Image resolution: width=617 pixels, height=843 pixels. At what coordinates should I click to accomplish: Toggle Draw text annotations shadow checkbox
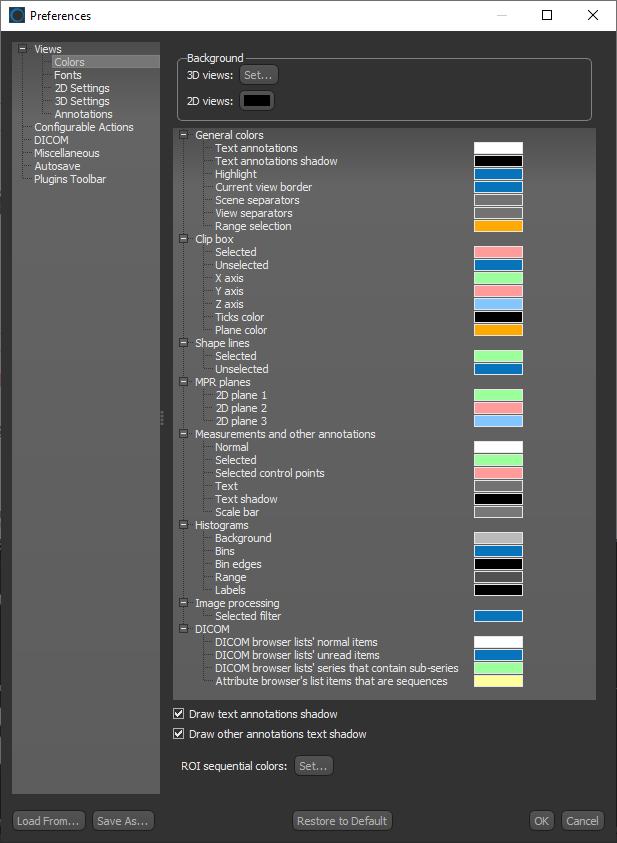click(179, 714)
